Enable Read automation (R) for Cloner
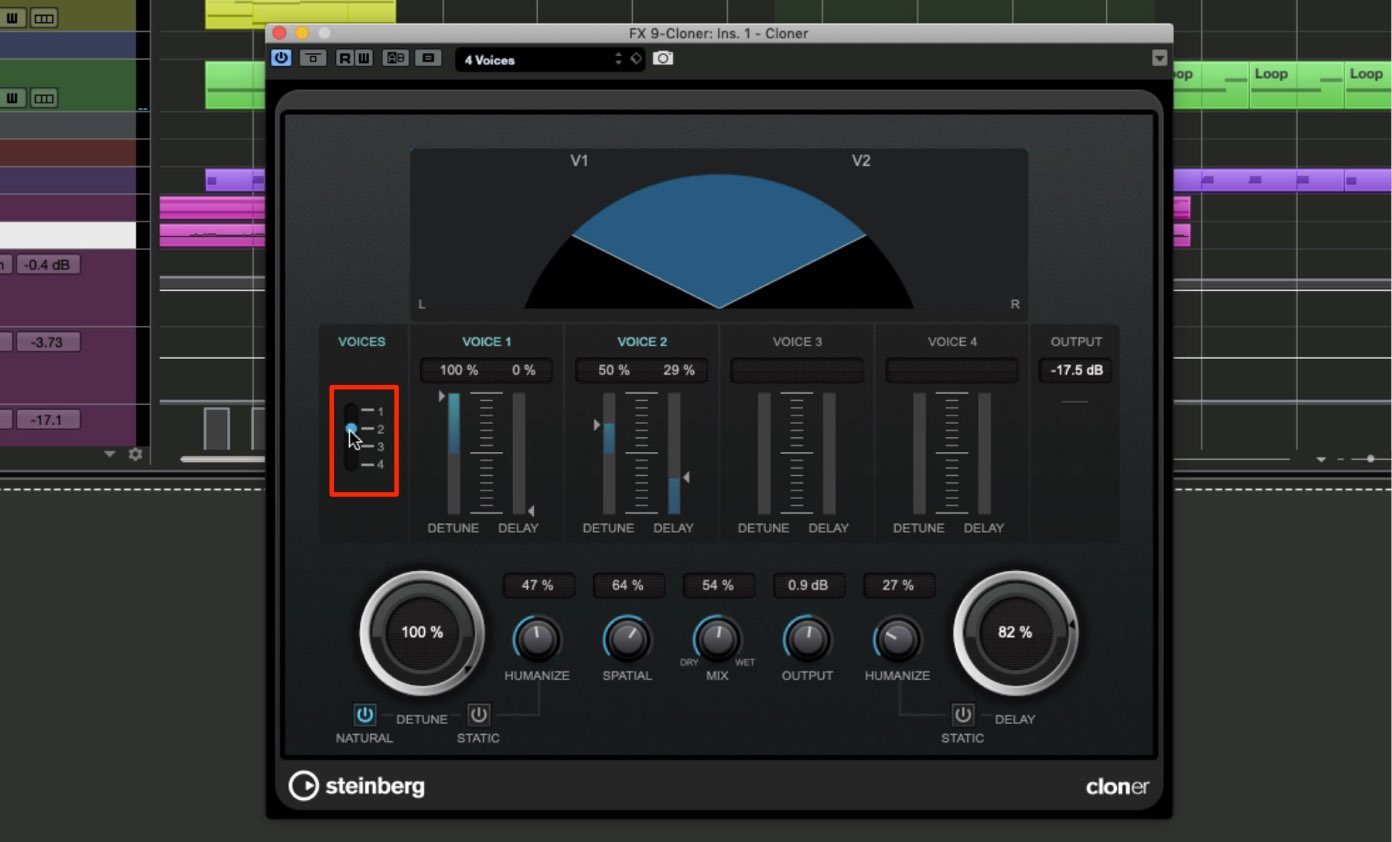Image resolution: width=1392 pixels, height=842 pixels. click(x=344, y=58)
